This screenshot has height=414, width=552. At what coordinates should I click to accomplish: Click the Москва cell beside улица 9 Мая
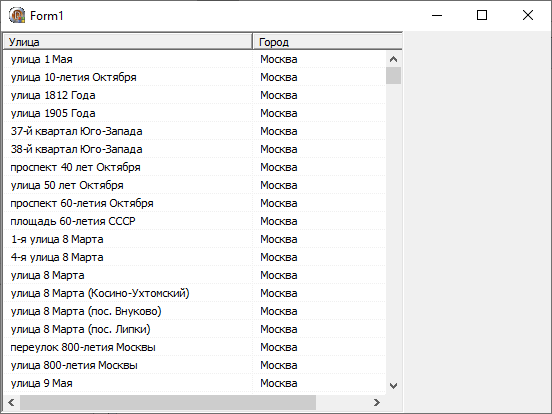pos(279,383)
